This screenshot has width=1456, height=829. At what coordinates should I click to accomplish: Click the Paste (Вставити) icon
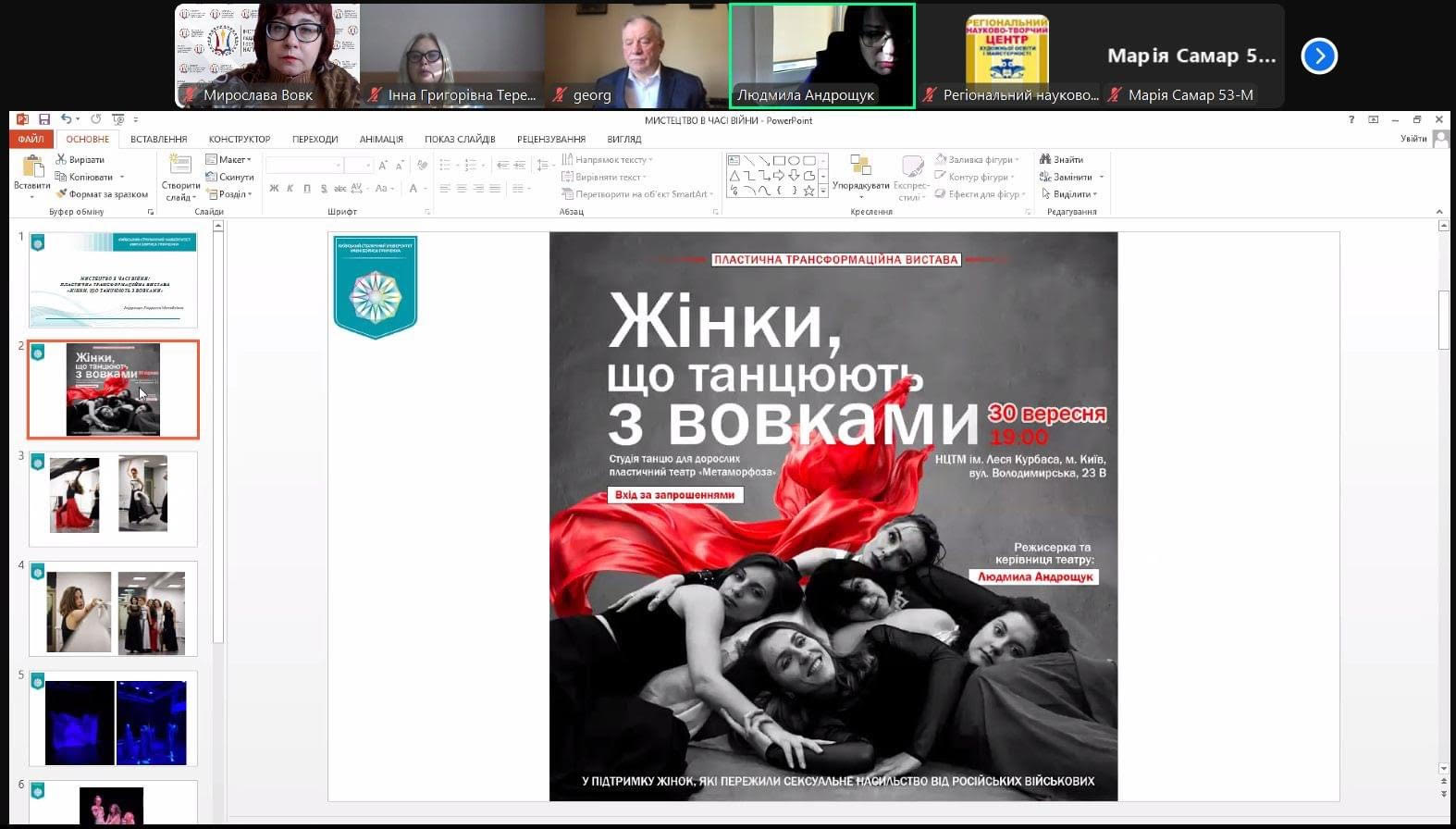point(32,167)
